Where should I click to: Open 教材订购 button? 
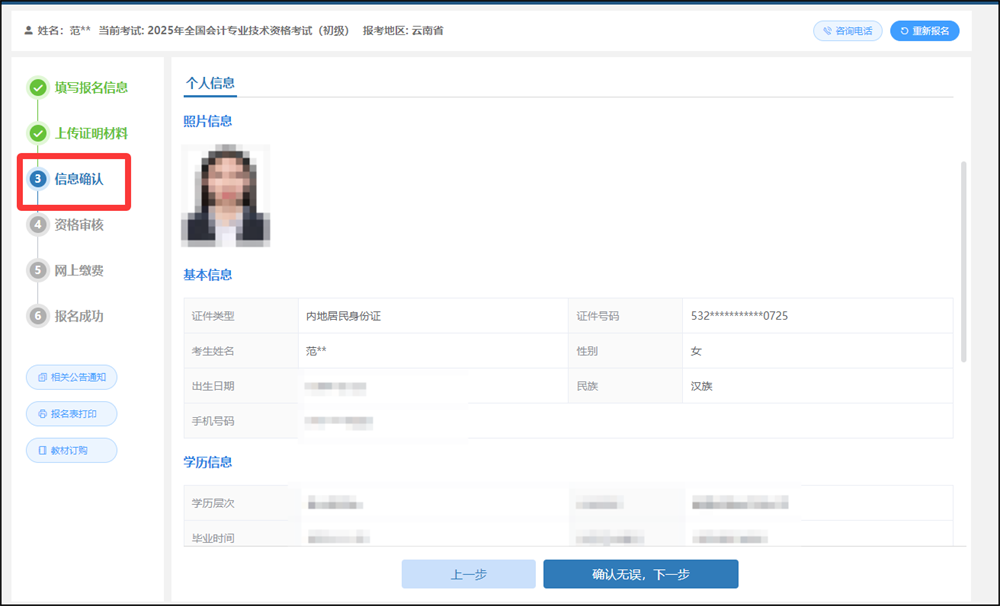pos(71,450)
